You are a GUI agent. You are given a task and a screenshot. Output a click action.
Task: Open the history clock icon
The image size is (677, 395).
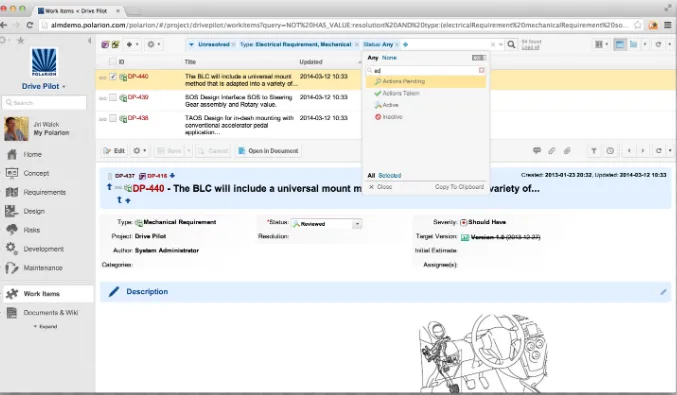(x=610, y=151)
